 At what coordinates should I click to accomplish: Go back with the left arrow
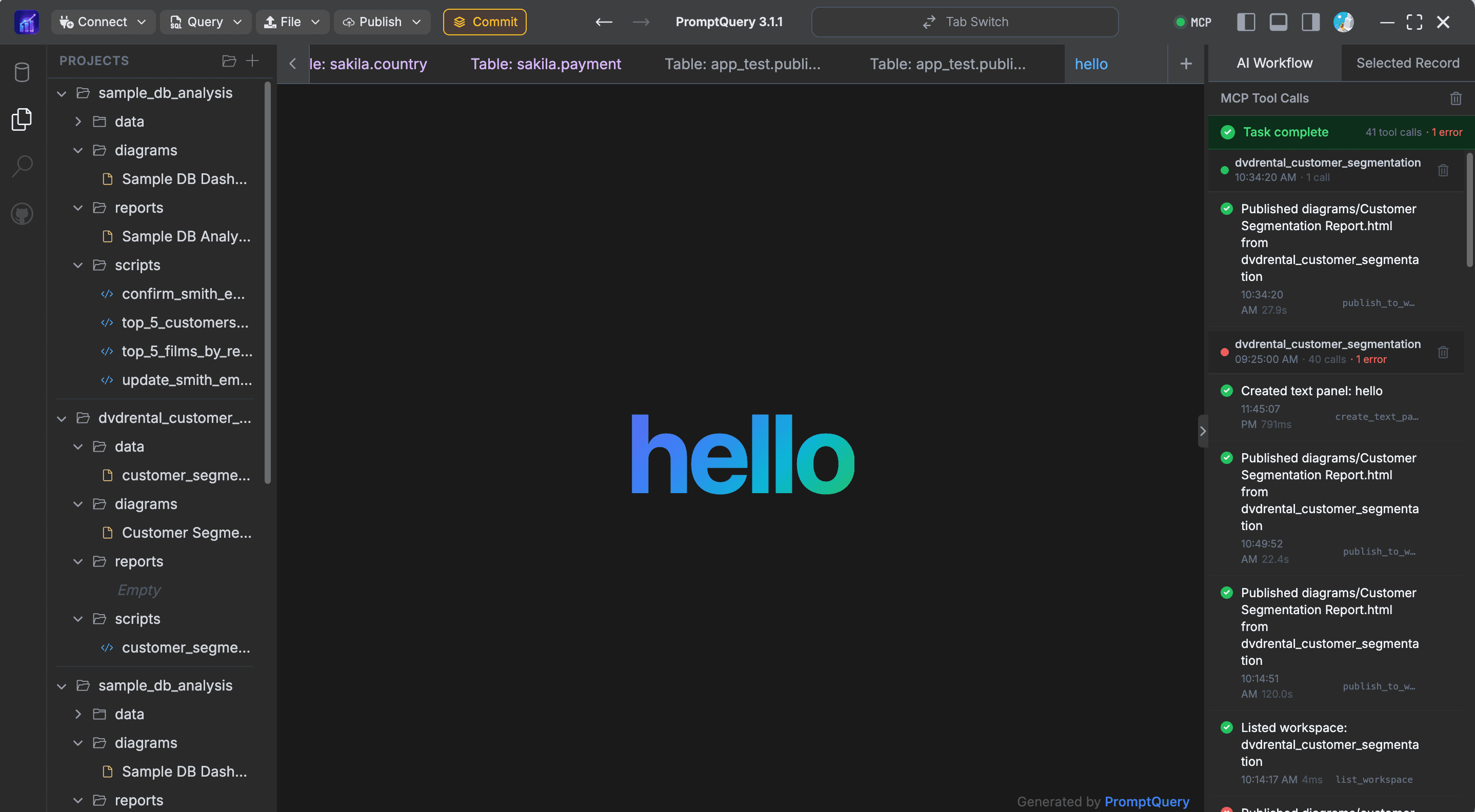tap(604, 23)
